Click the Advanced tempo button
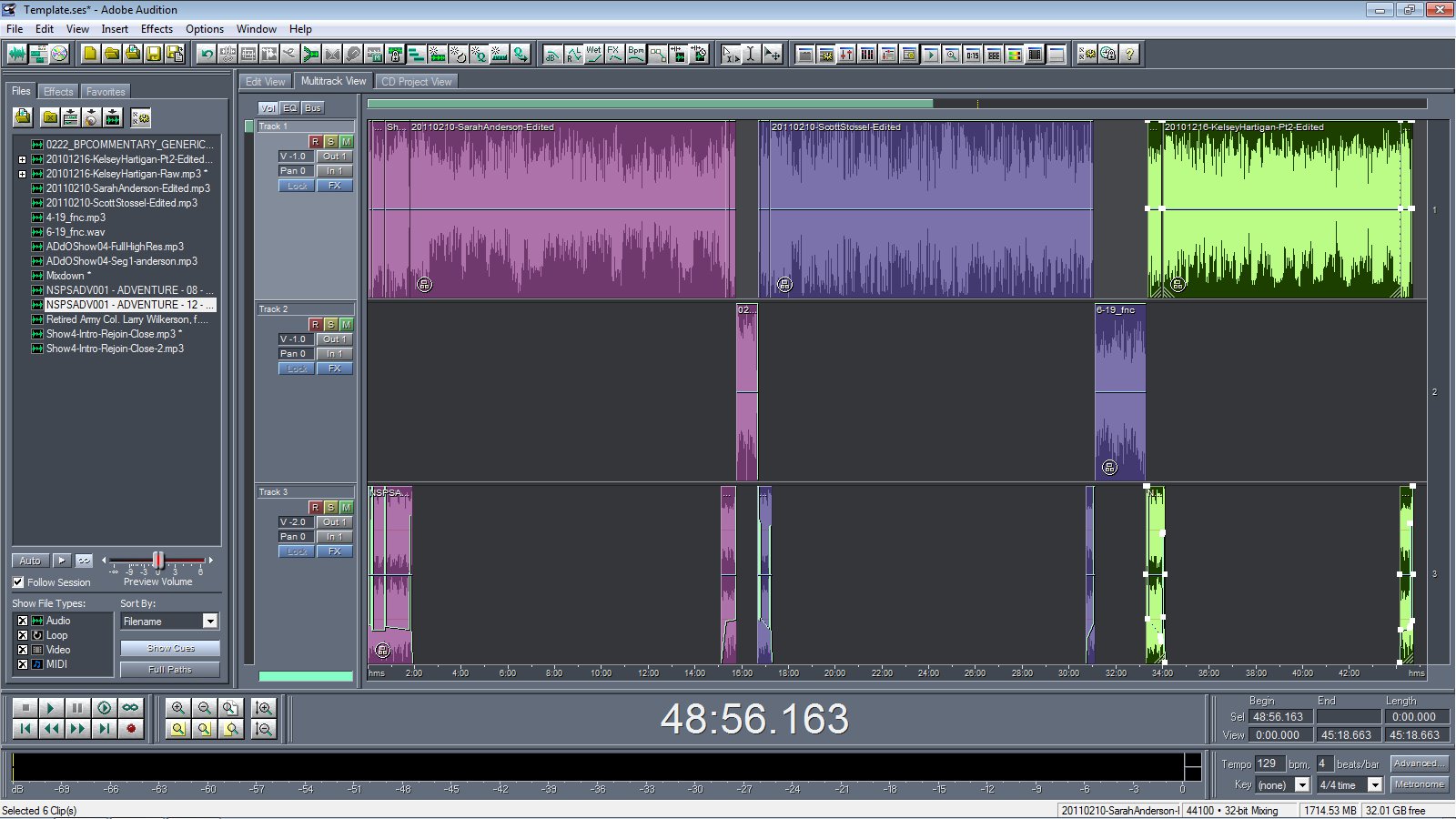The width and height of the screenshot is (1456, 819). [x=1418, y=763]
